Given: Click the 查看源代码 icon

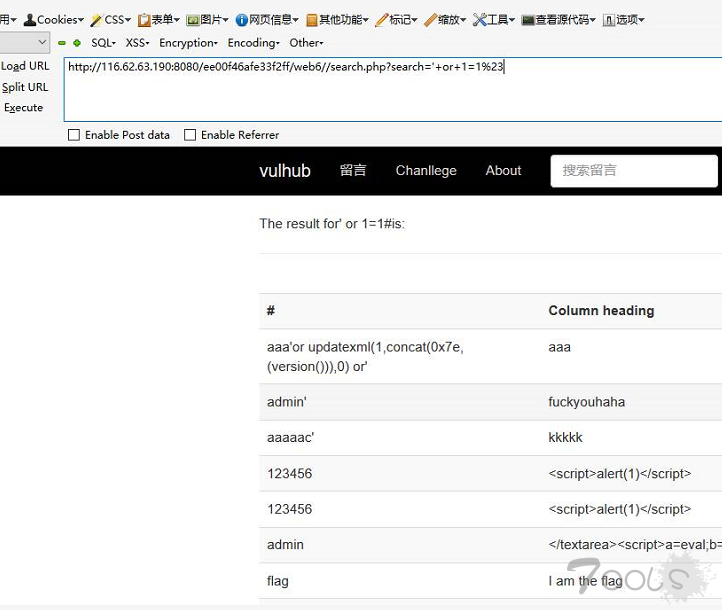Looking at the screenshot, I should (x=528, y=20).
